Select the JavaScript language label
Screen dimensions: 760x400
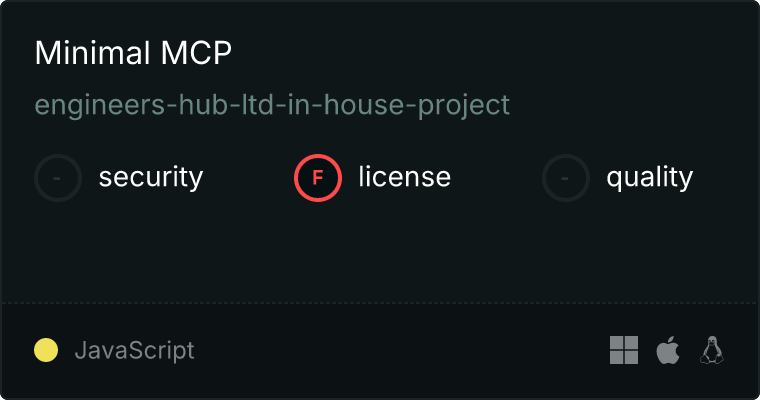[x=134, y=350]
